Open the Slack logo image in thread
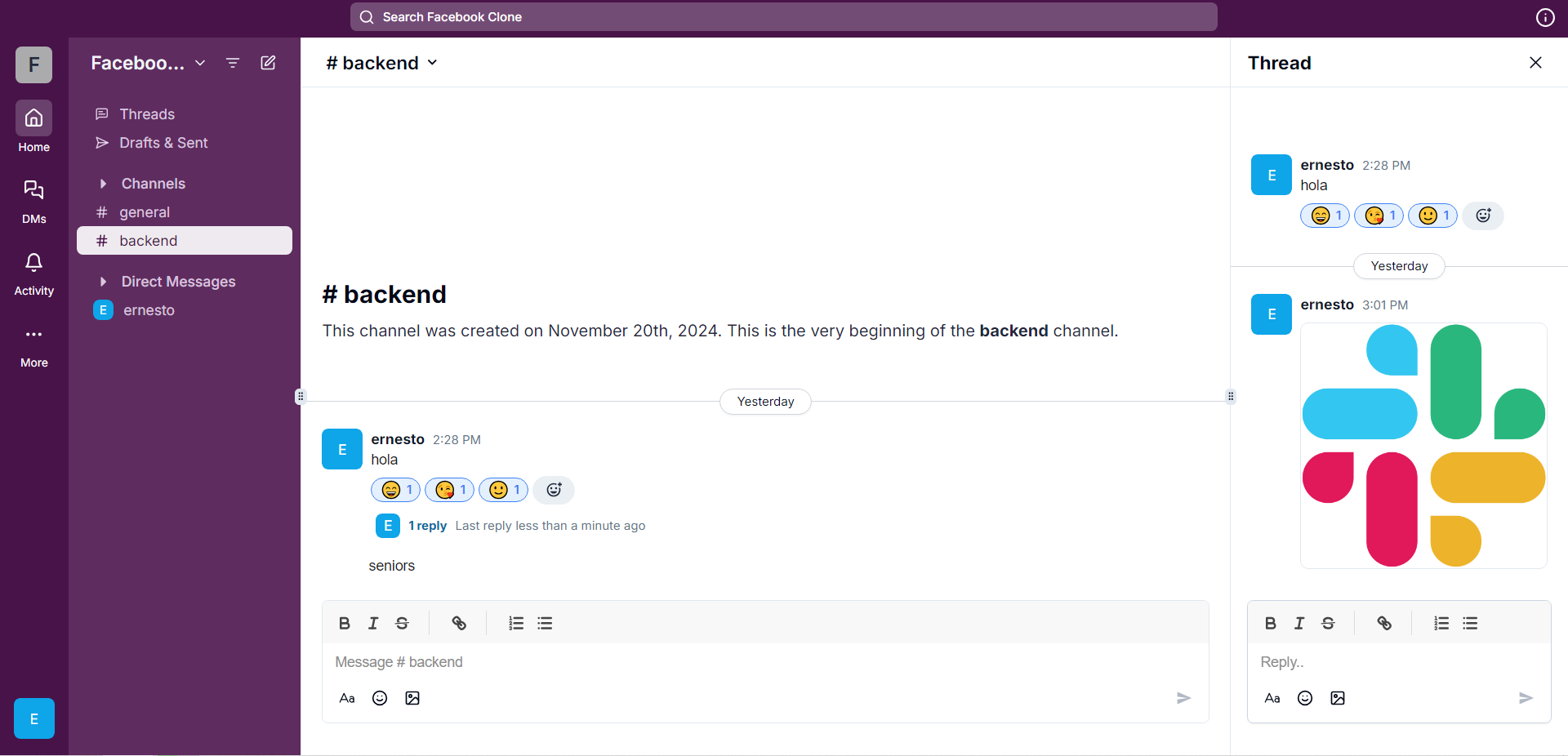 1423,446
